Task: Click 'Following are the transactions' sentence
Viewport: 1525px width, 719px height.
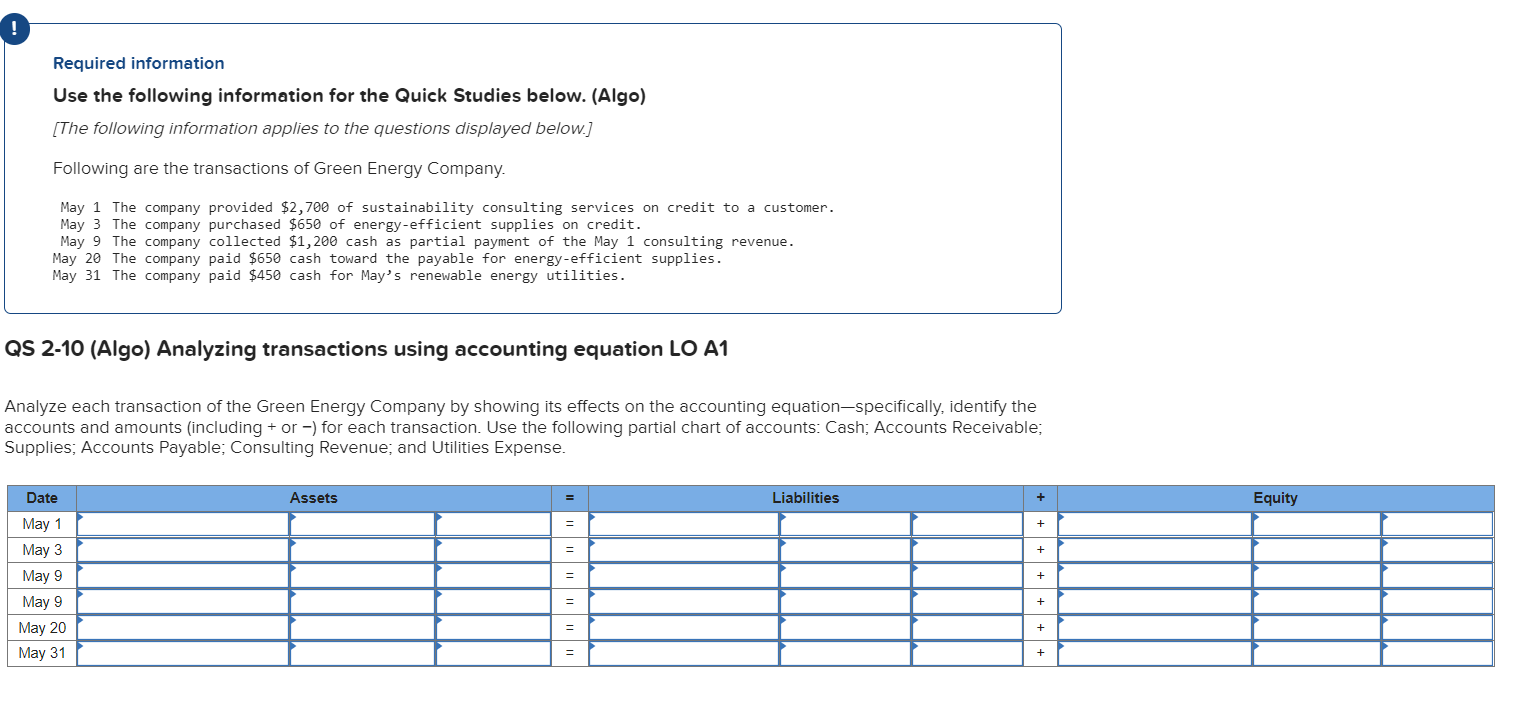Action: [279, 169]
